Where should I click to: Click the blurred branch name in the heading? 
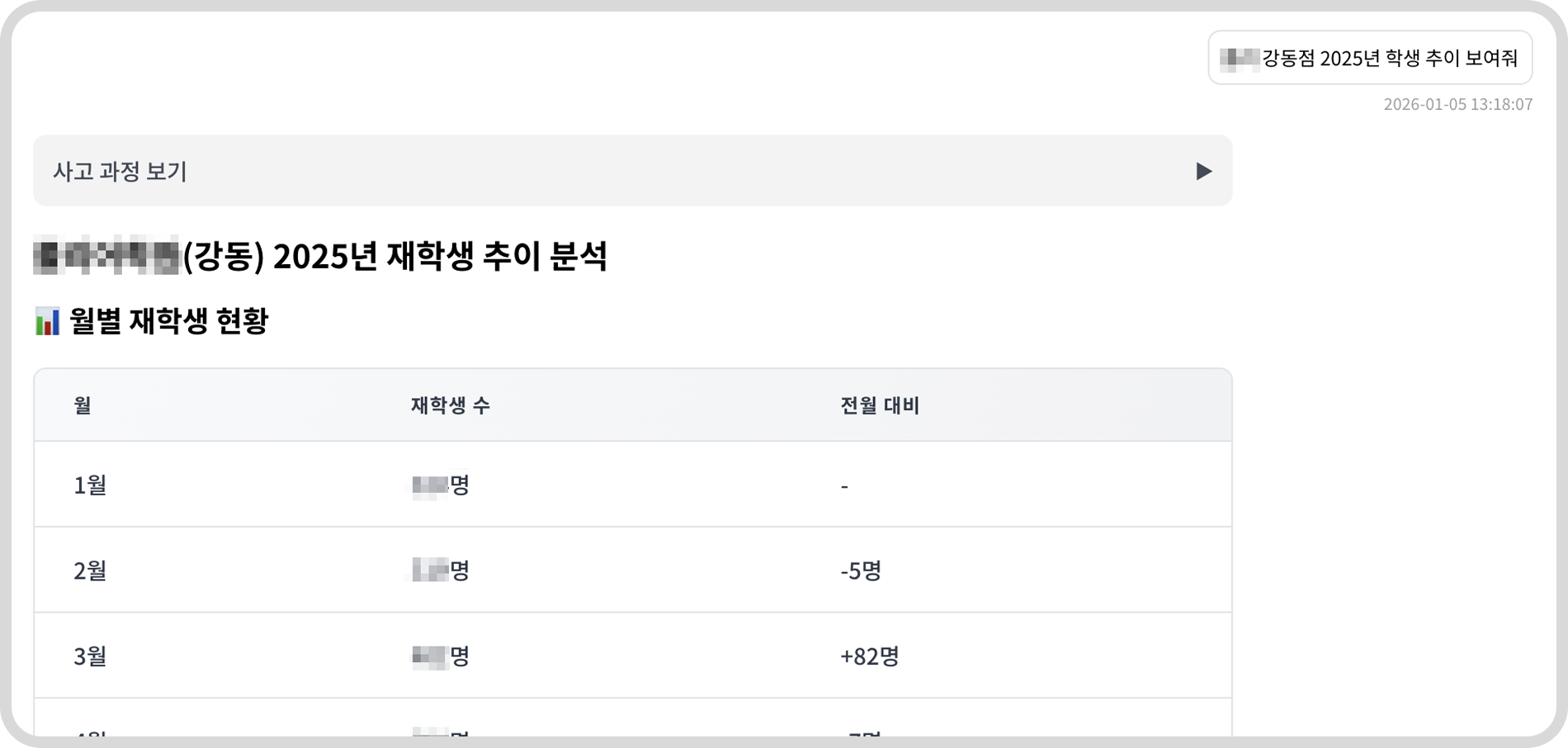[107, 256]
